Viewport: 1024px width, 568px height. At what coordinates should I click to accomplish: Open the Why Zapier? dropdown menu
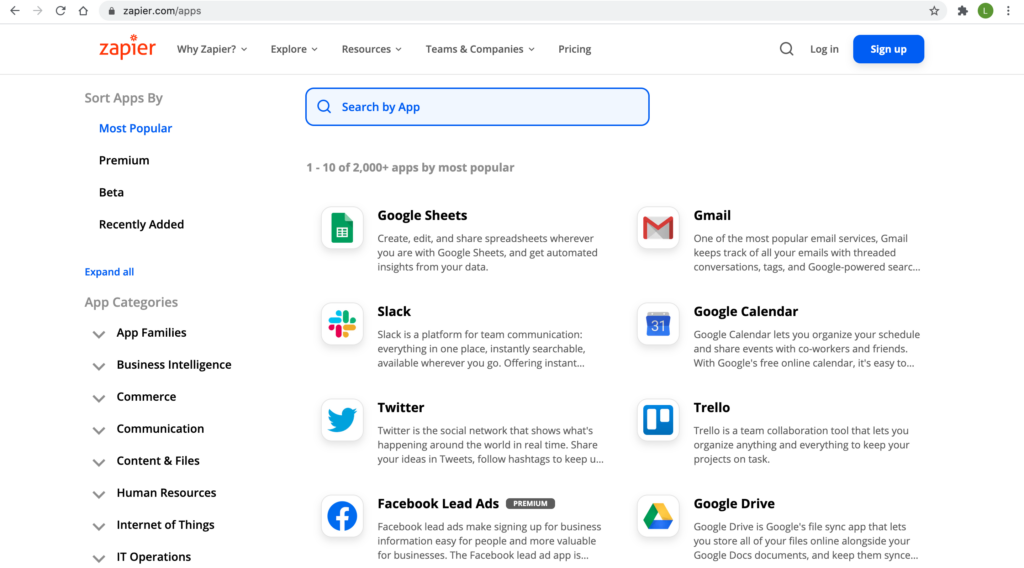[211, 49]
